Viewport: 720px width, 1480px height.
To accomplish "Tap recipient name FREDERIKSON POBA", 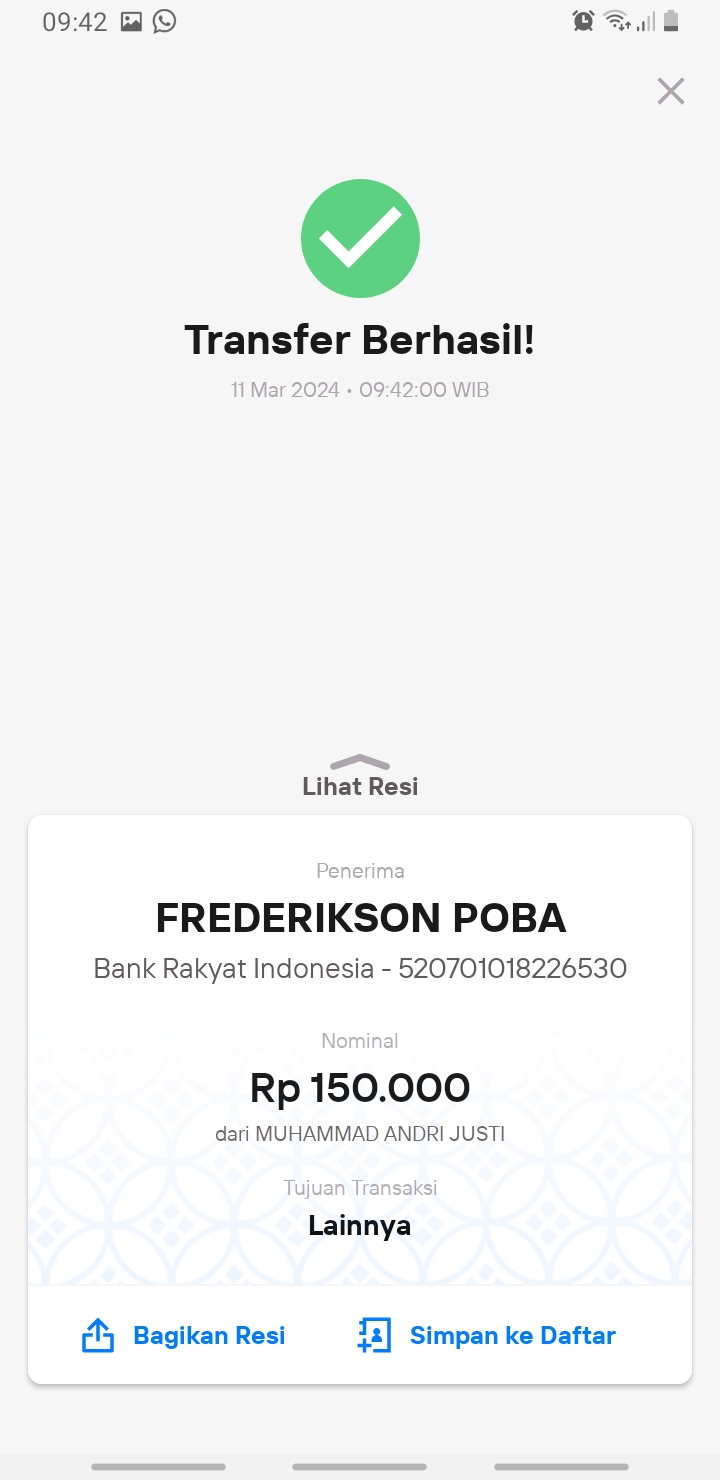I will [361, 917].
